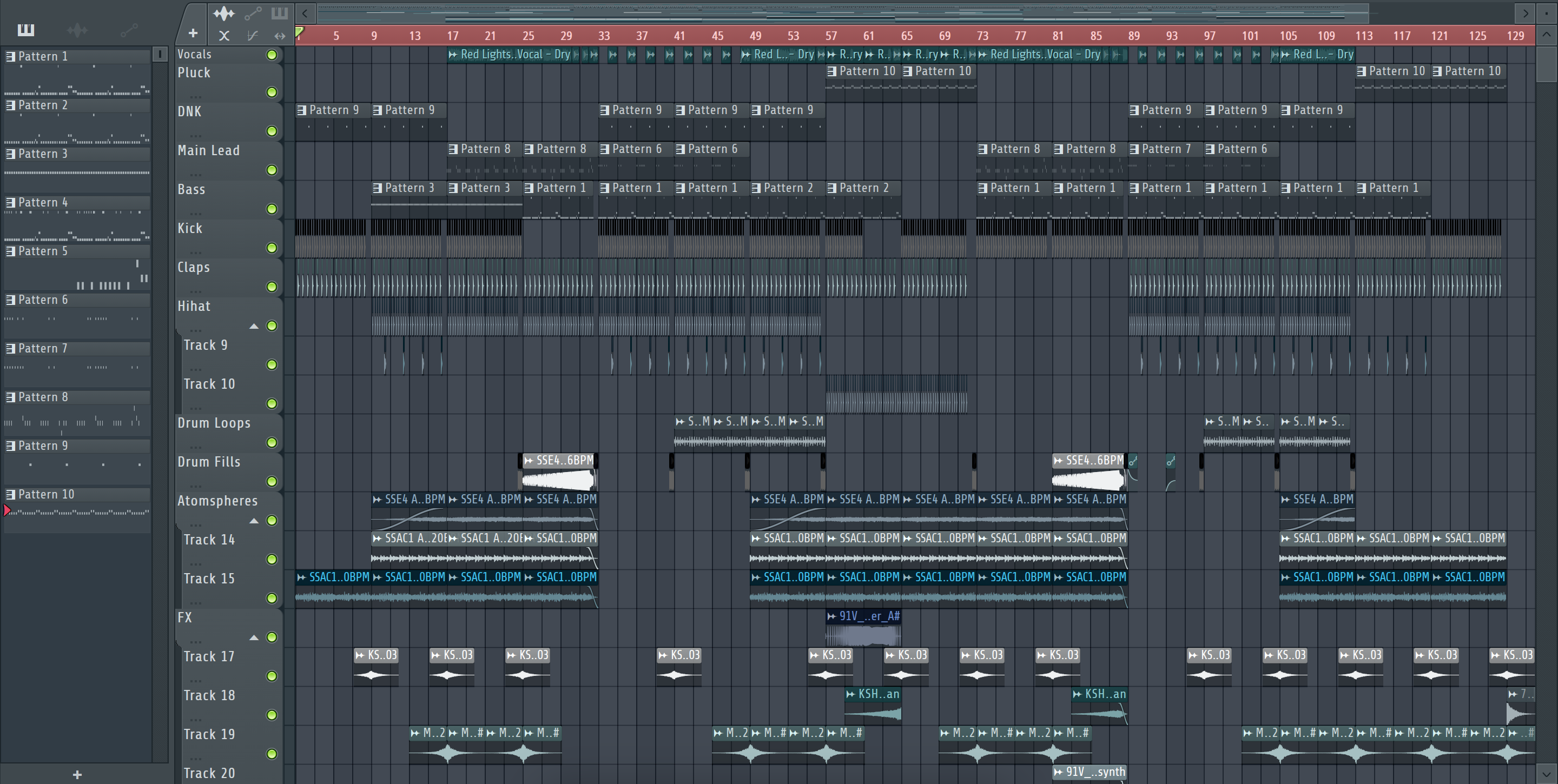This screenshot has height=784, width=1558.
Task: Add a new pattern with the picker plus button
Action: point(77,774)
